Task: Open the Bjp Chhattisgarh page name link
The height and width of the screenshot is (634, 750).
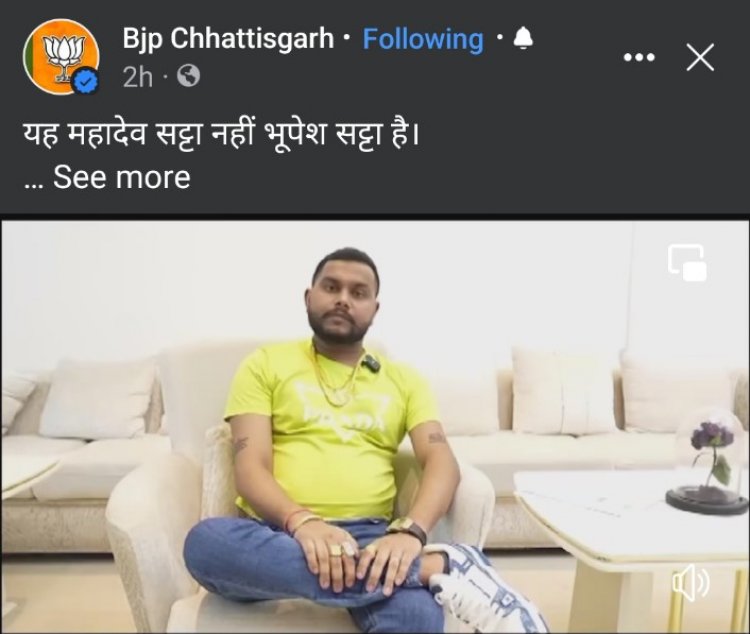Action: coord(228,38)
